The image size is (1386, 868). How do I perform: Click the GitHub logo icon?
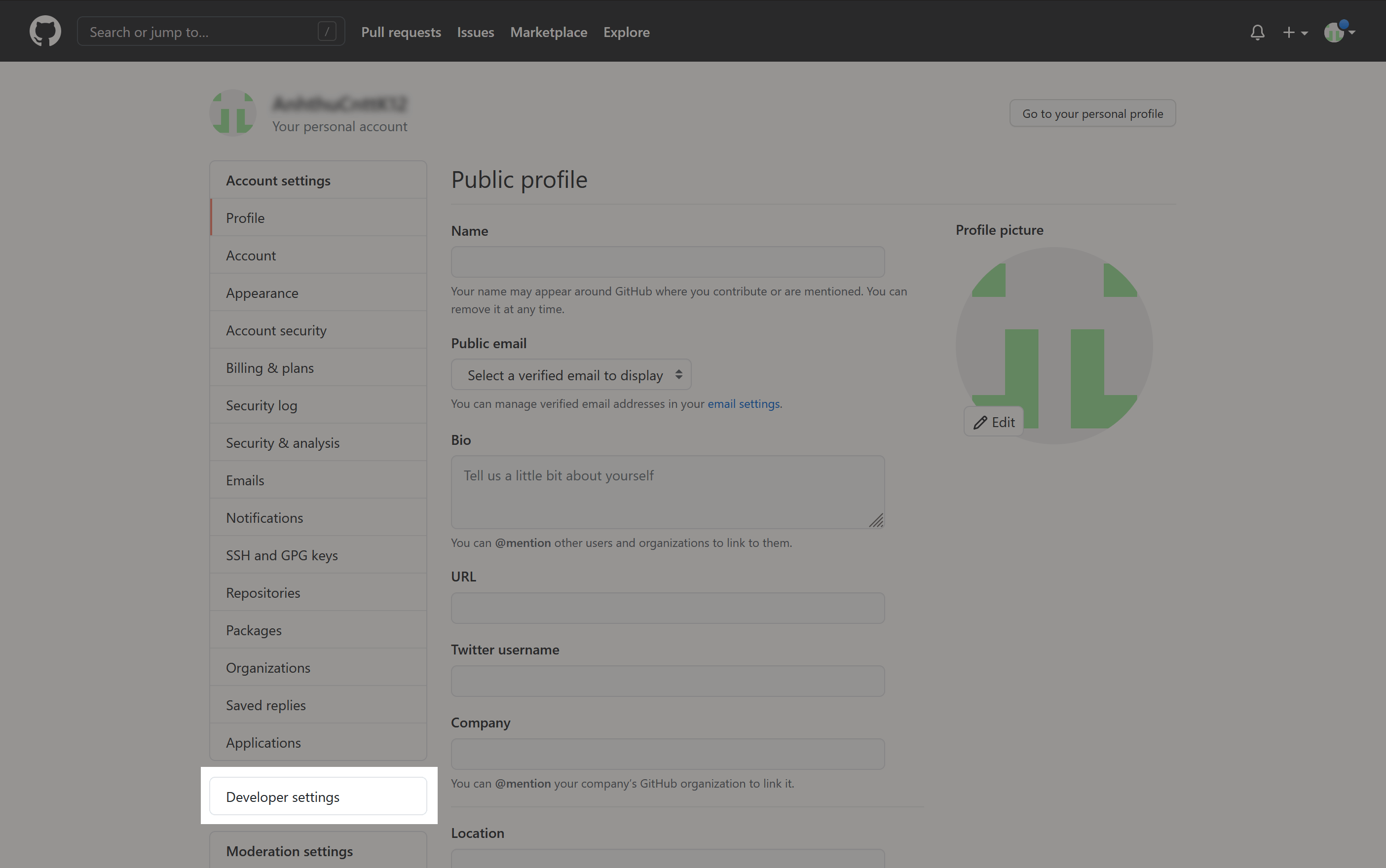(x=45, y=31)
